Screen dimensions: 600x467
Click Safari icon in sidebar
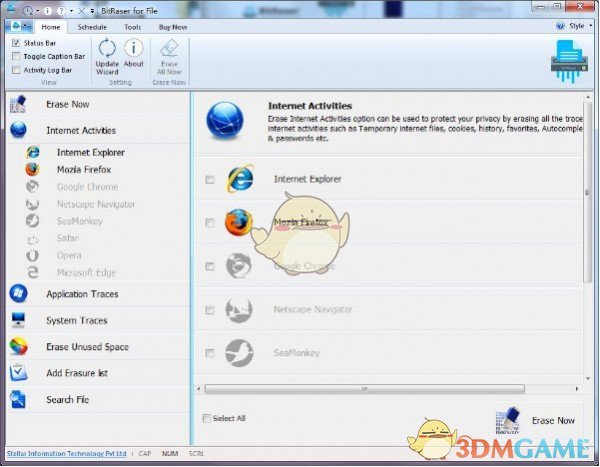[x=33, y=238]
